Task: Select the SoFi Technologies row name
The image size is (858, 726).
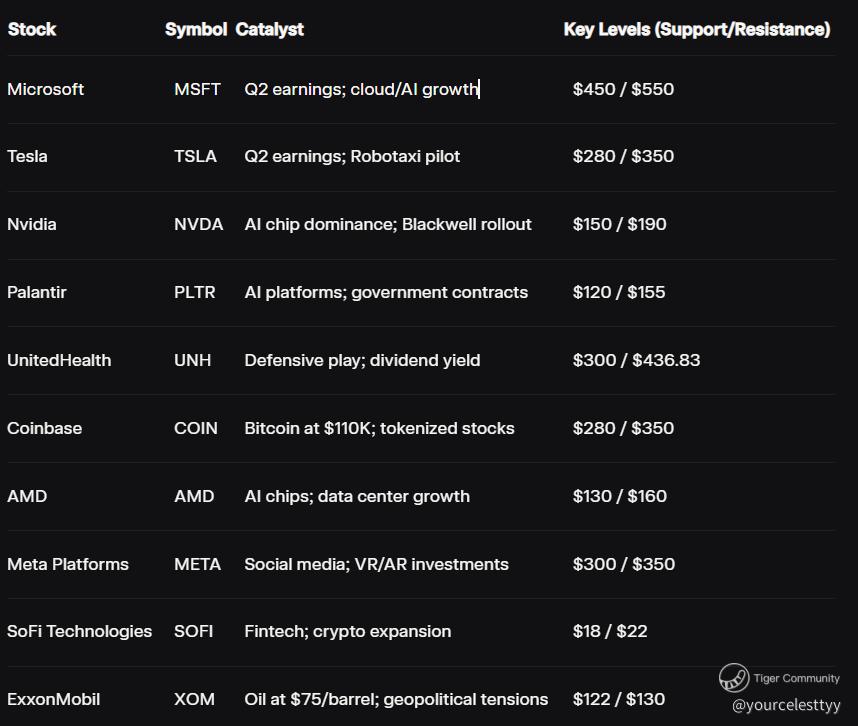Action: [x=80, y=631]
